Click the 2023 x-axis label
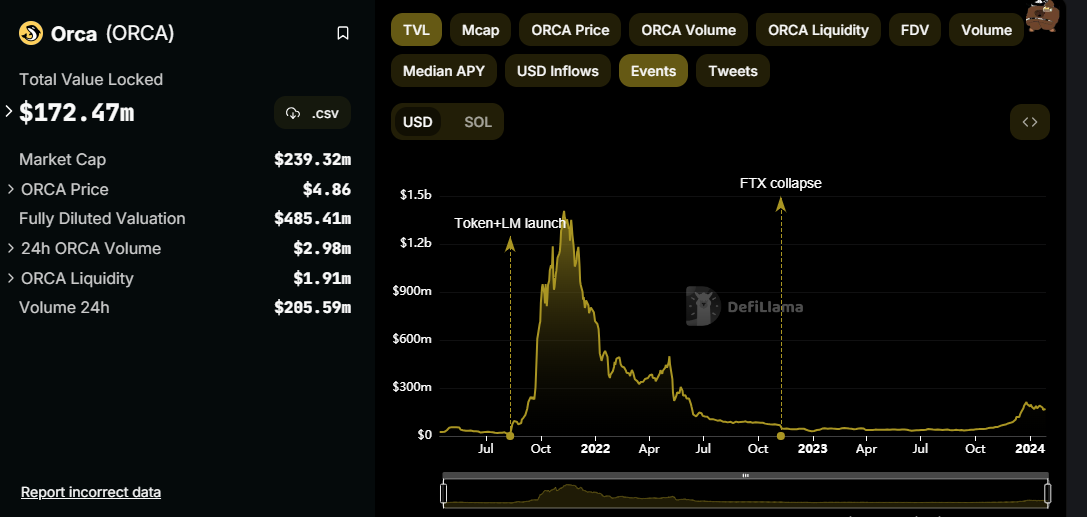Viewport: 1087px width, 517px height. pos(812,448)
